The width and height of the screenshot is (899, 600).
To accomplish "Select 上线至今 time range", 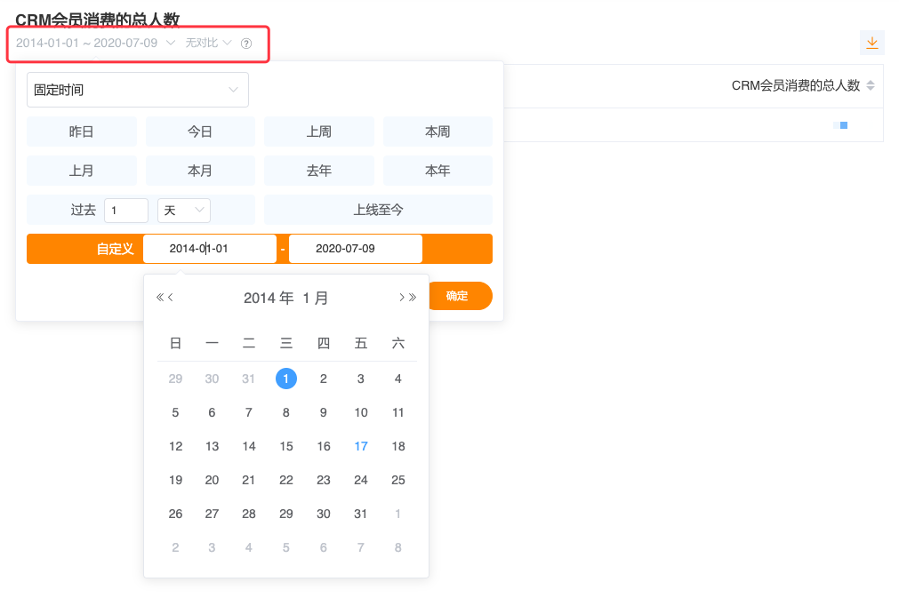I will tap(378, 210).
